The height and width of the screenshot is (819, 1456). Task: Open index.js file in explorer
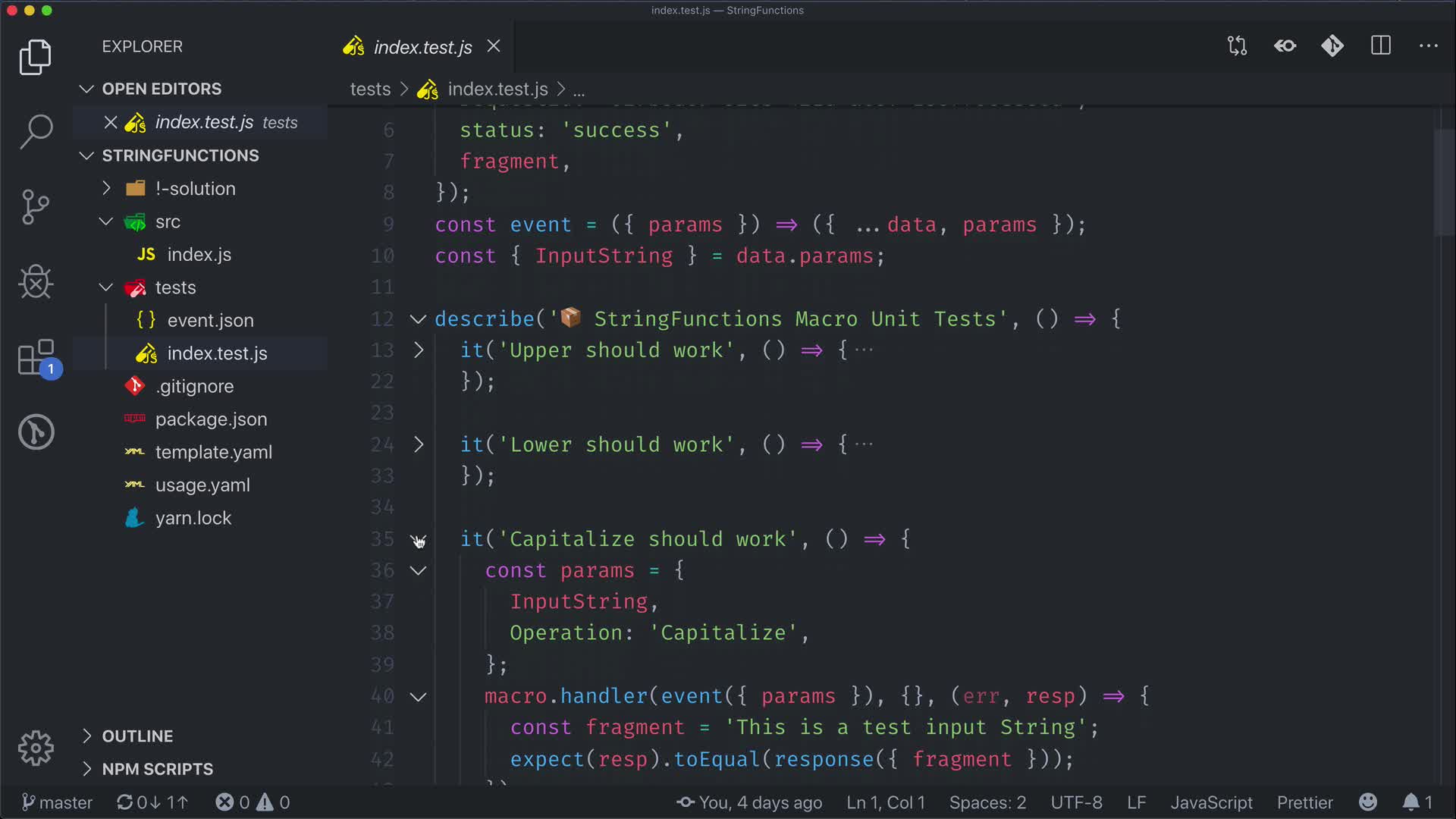pyautogui.click(x=199, y=255)
